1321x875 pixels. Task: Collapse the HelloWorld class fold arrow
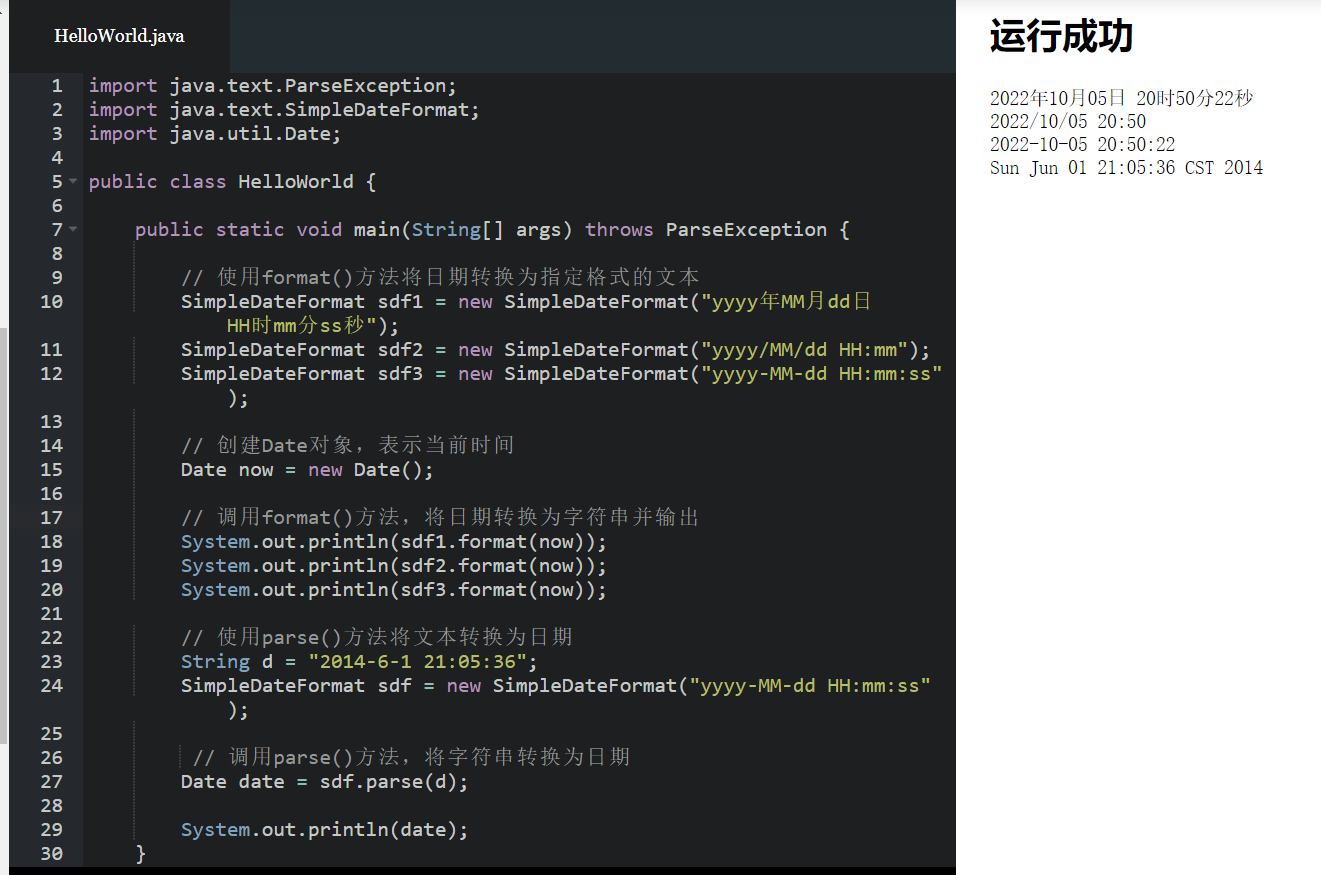73,182
